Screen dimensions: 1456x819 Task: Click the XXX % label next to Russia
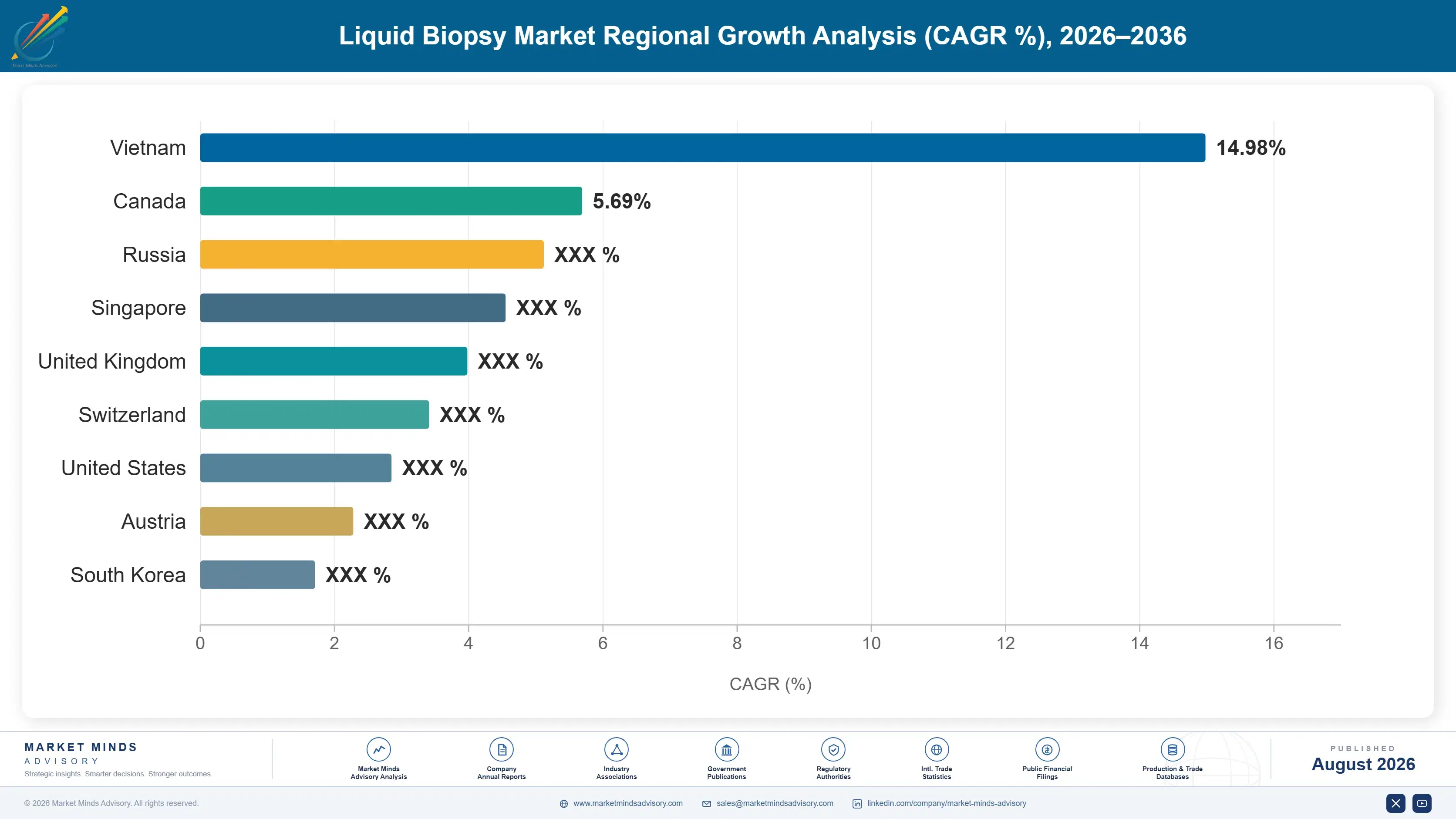(x=586, y=255)
